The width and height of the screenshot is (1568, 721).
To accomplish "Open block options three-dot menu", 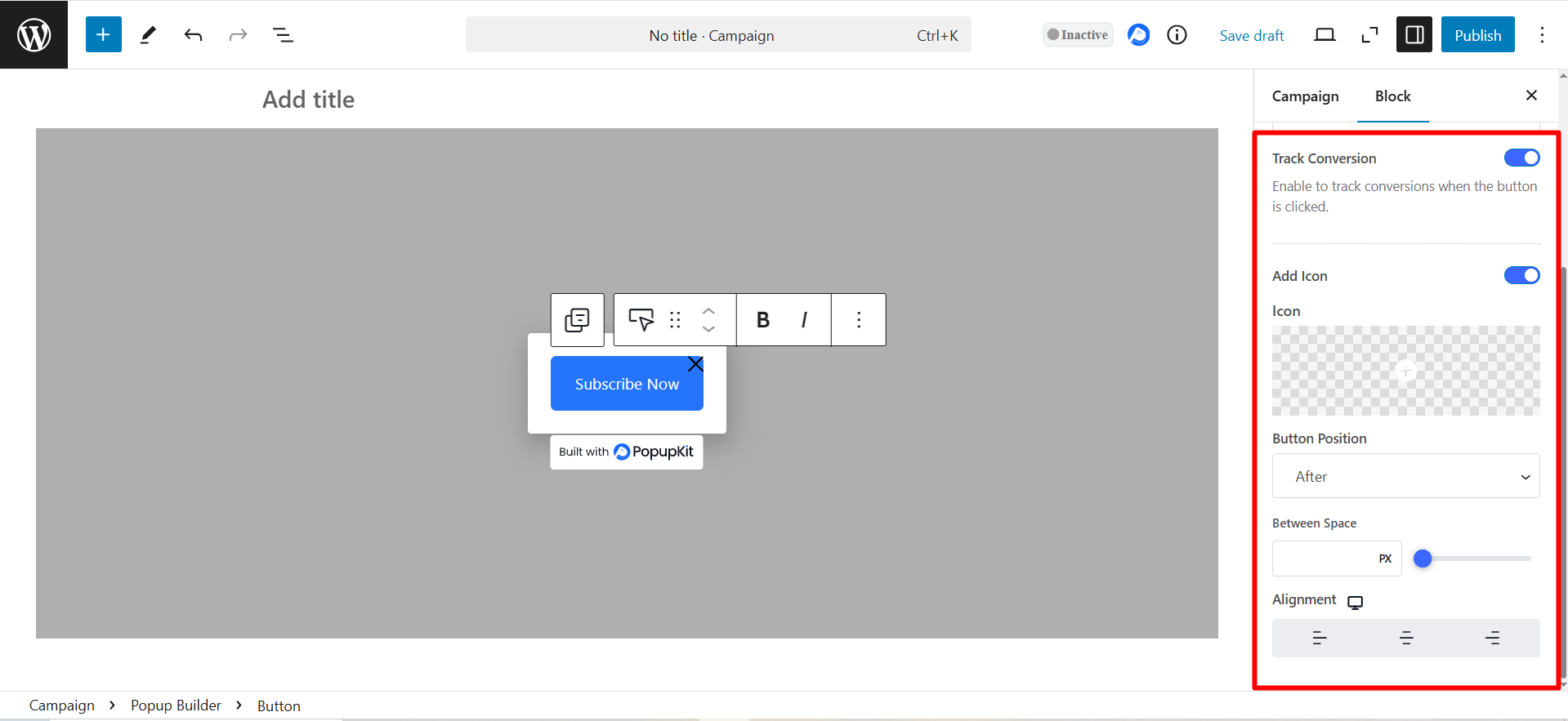I will [858, 320].
